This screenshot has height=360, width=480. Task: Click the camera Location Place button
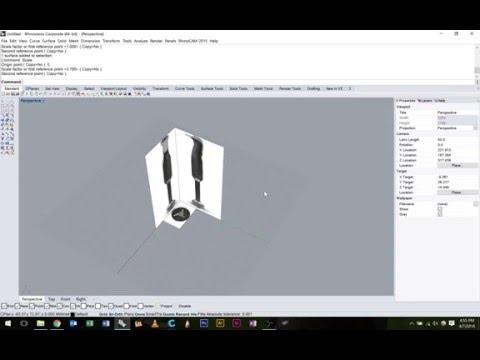[x=456, y=165]
